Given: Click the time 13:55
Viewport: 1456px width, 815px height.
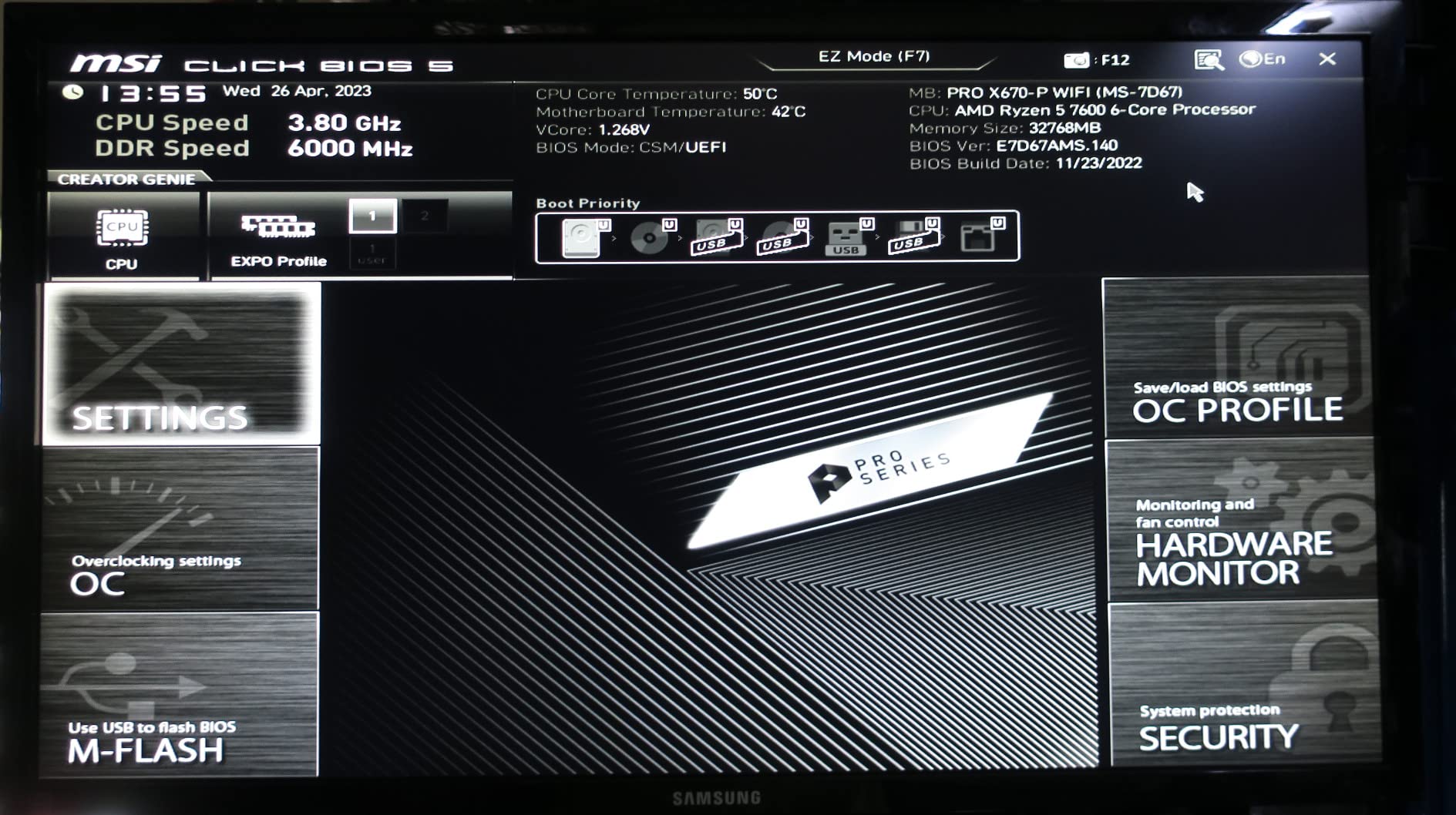Looking at the screenshot, I should pos(154,94).
